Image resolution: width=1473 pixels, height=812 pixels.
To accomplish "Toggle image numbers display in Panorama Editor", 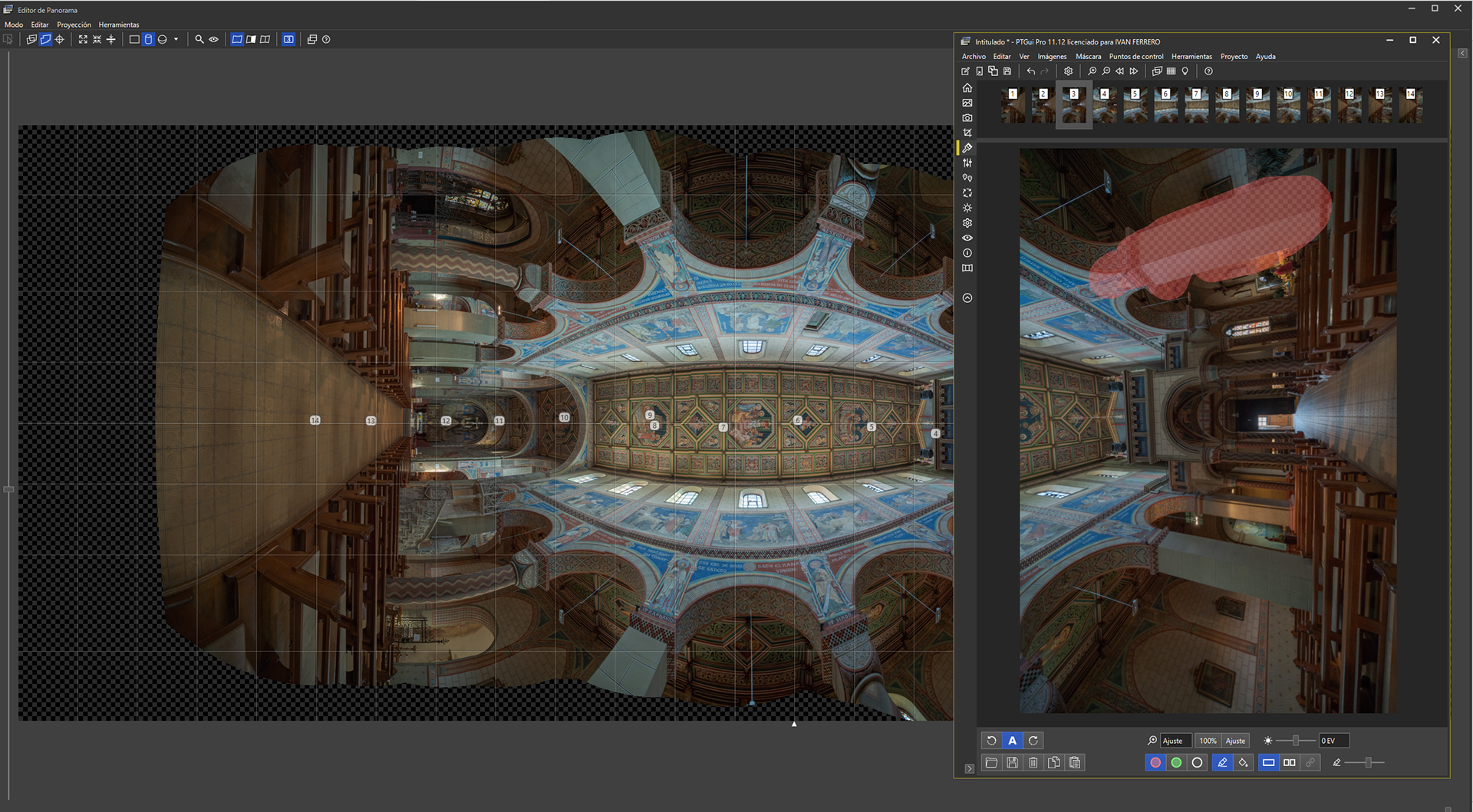I will tap(288, 39).
